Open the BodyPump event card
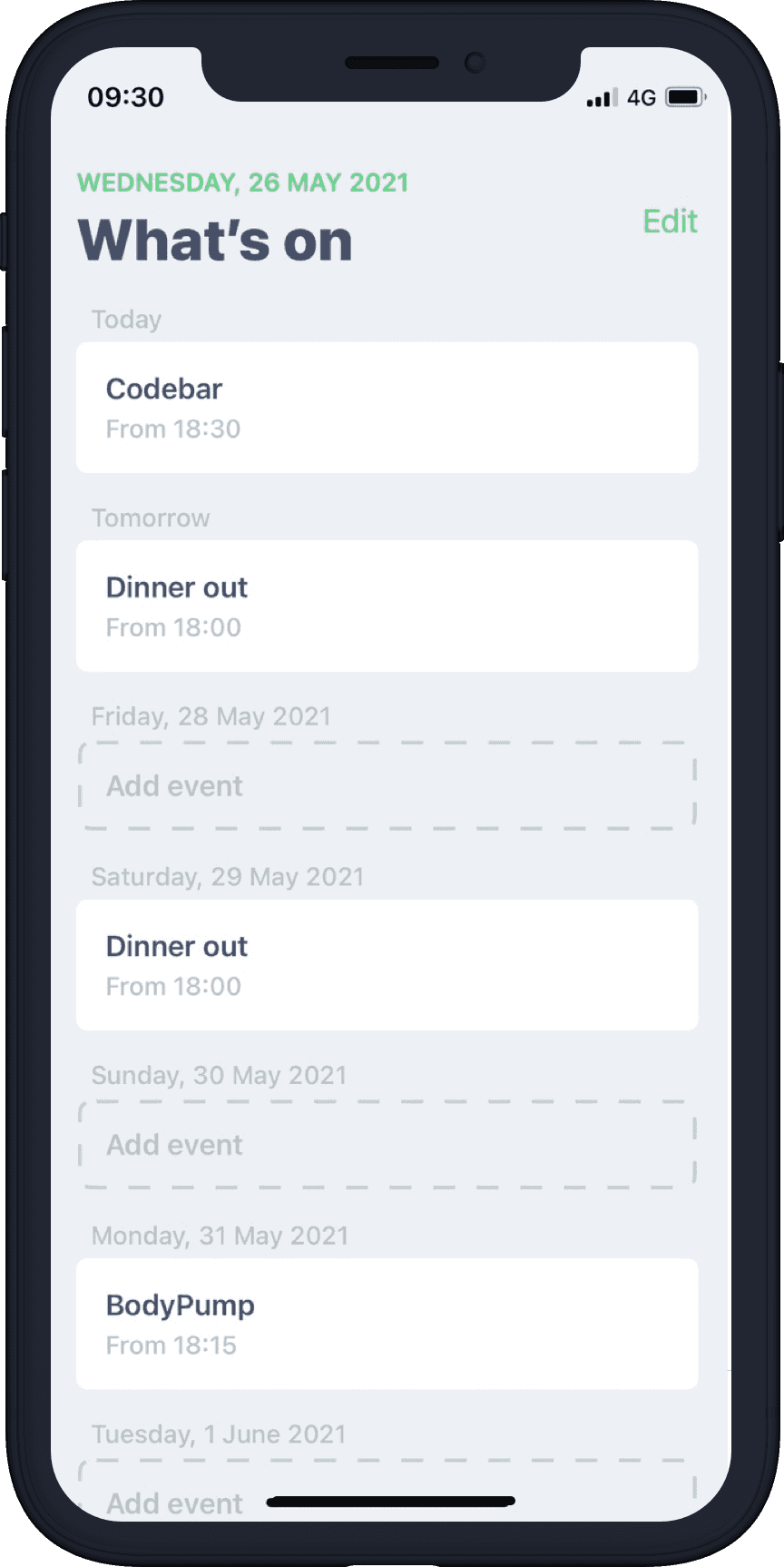Viewport: 784px width, 1567px height. [x=387, y=1324]
